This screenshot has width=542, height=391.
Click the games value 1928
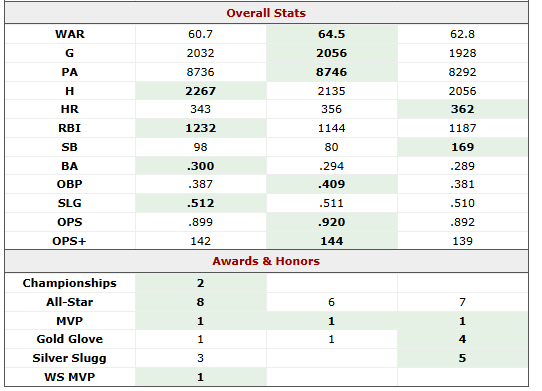462,53
